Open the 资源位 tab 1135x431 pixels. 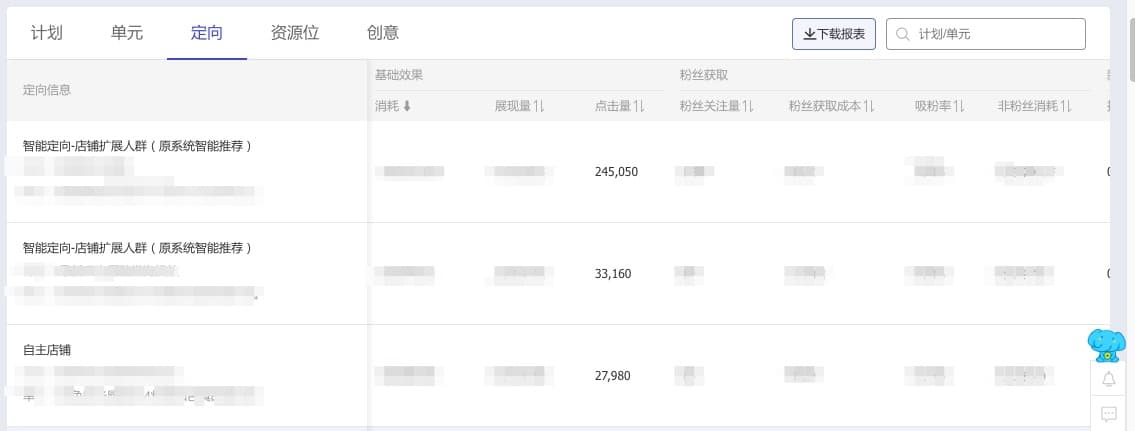click(x=295, y=33)
